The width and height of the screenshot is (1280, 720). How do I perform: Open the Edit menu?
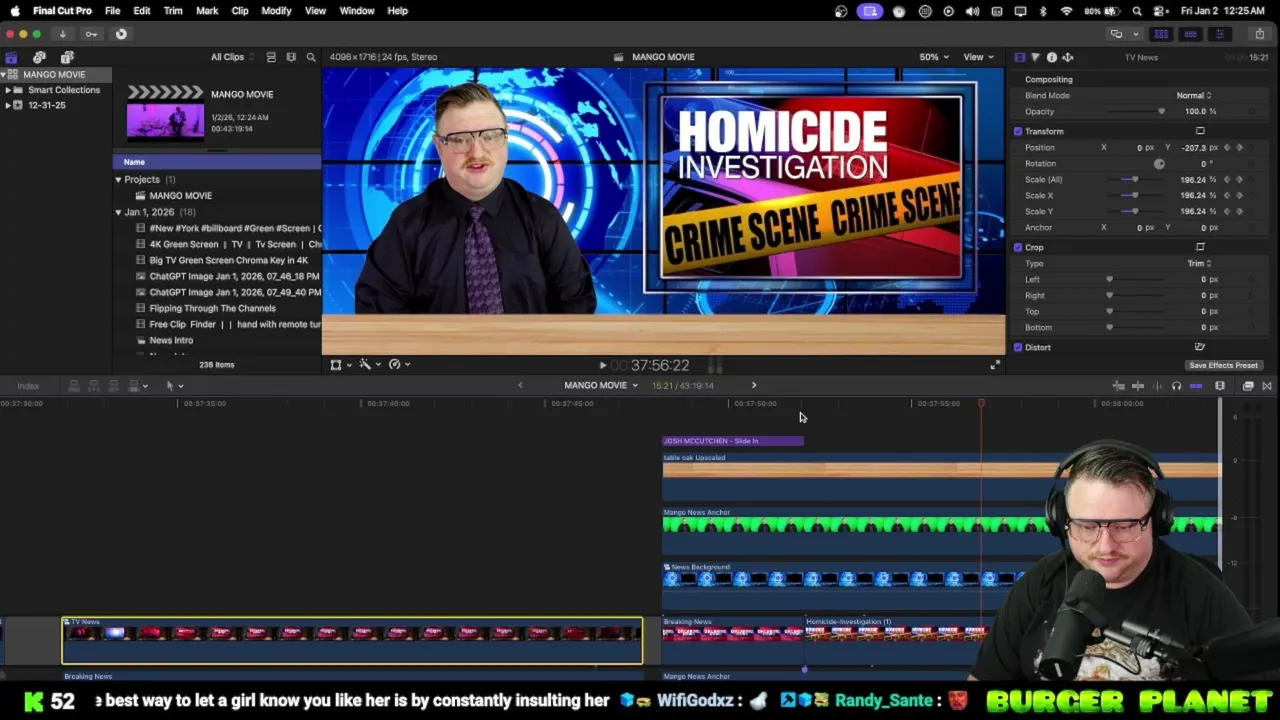pos(142,11)
